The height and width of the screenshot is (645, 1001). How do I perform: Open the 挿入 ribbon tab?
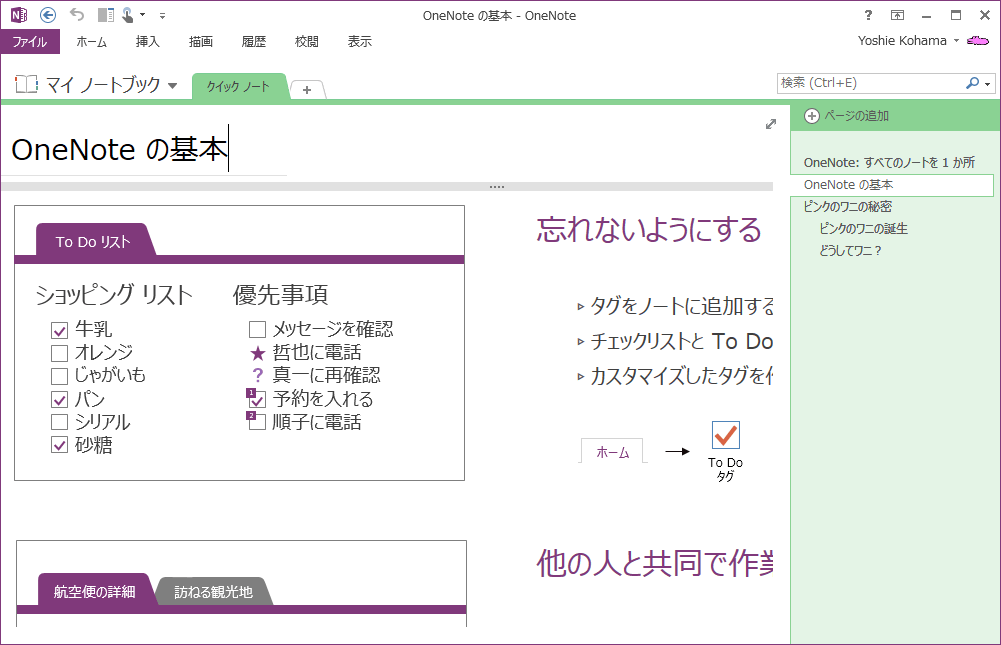click(147, 42)
